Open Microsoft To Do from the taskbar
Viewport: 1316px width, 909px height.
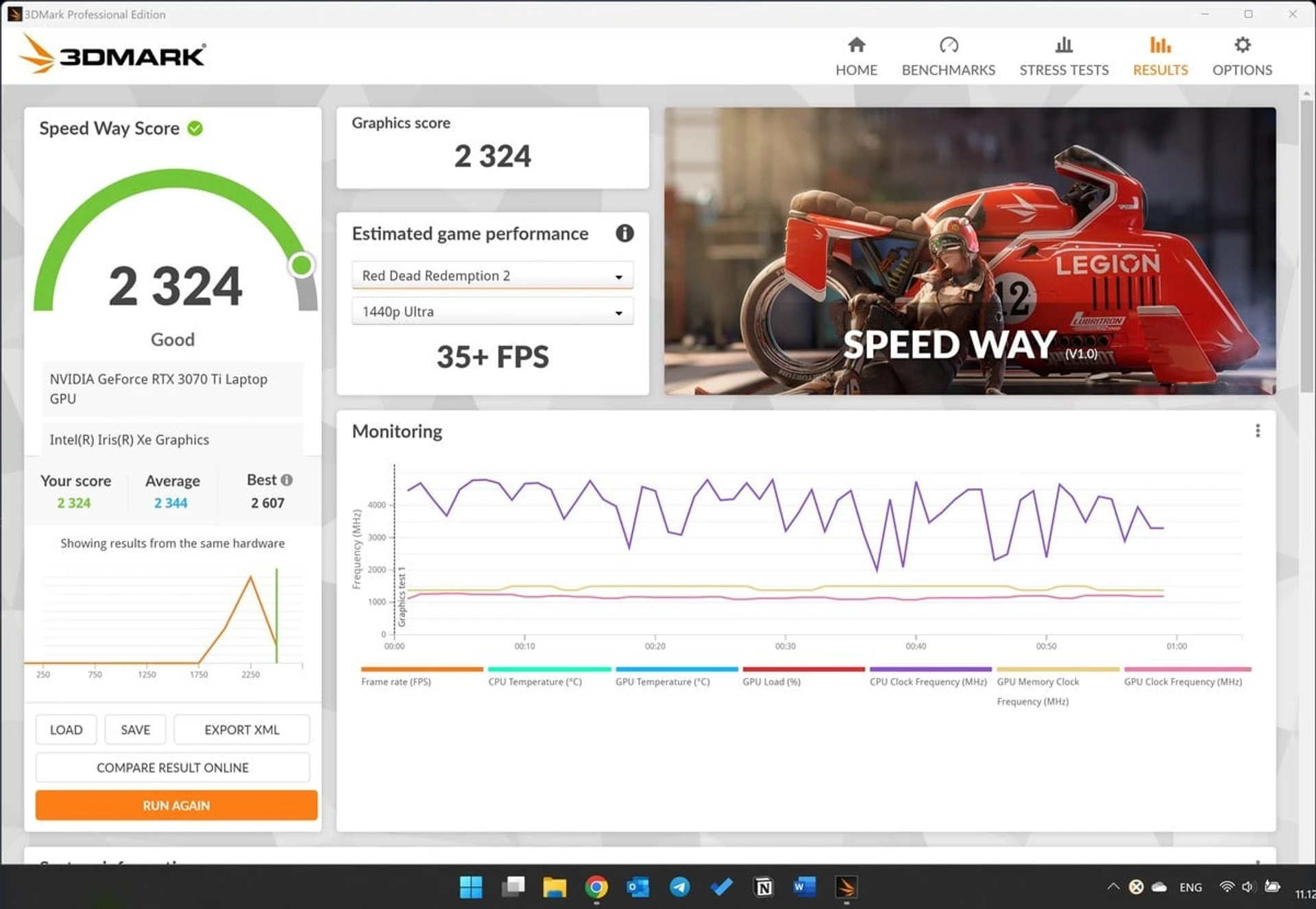[x=722, y=887]
